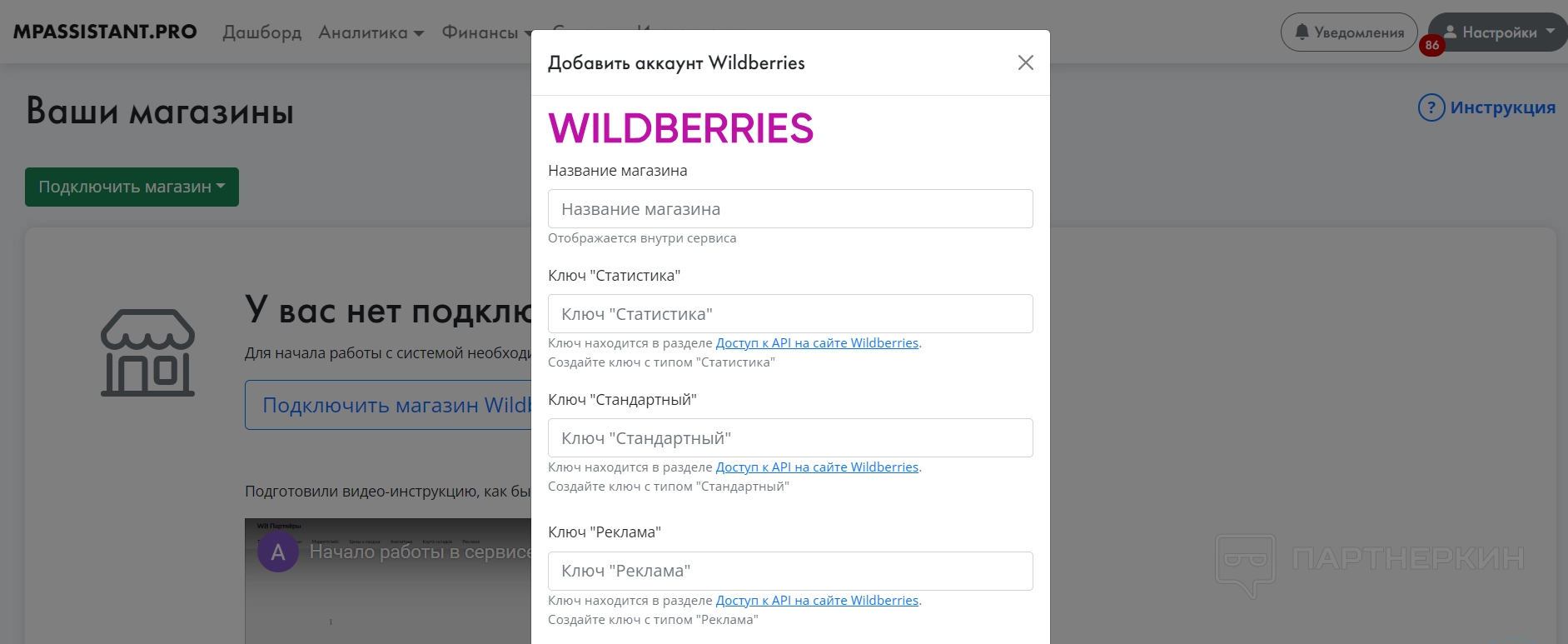
Task: Close the Add Wildberries account dialog
Action: pyautogui.click(x=1025, y=62)
